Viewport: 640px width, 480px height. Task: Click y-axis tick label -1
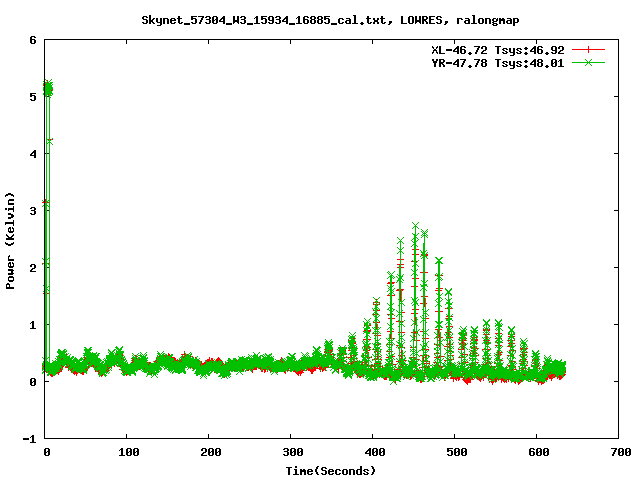[29, 439]
